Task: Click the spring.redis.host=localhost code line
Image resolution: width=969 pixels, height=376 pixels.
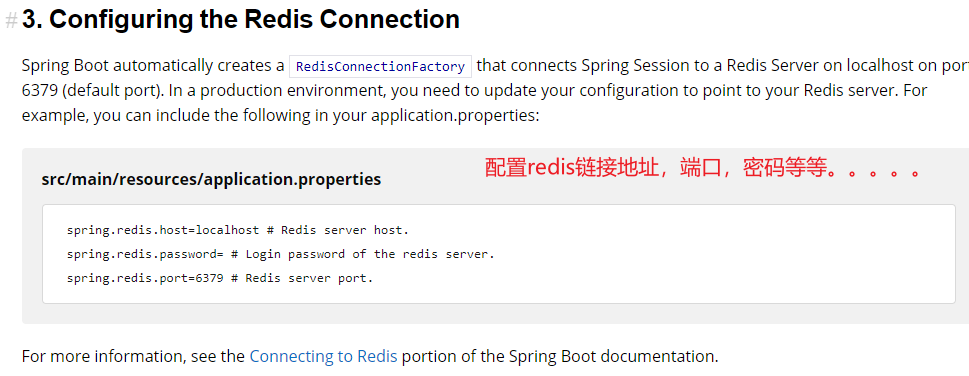Action: (238, 230)
